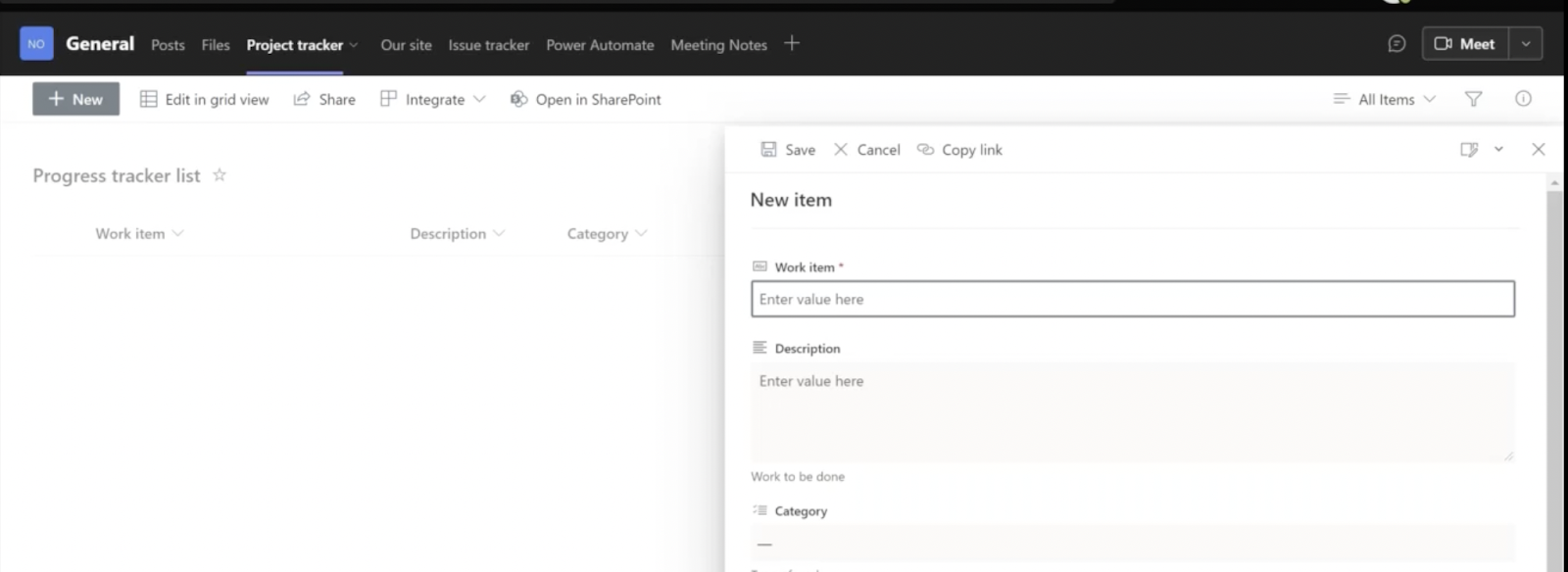Open the information details pane icon
This screenshot has height=572, width=1568.
click(x=1523, y=99)
